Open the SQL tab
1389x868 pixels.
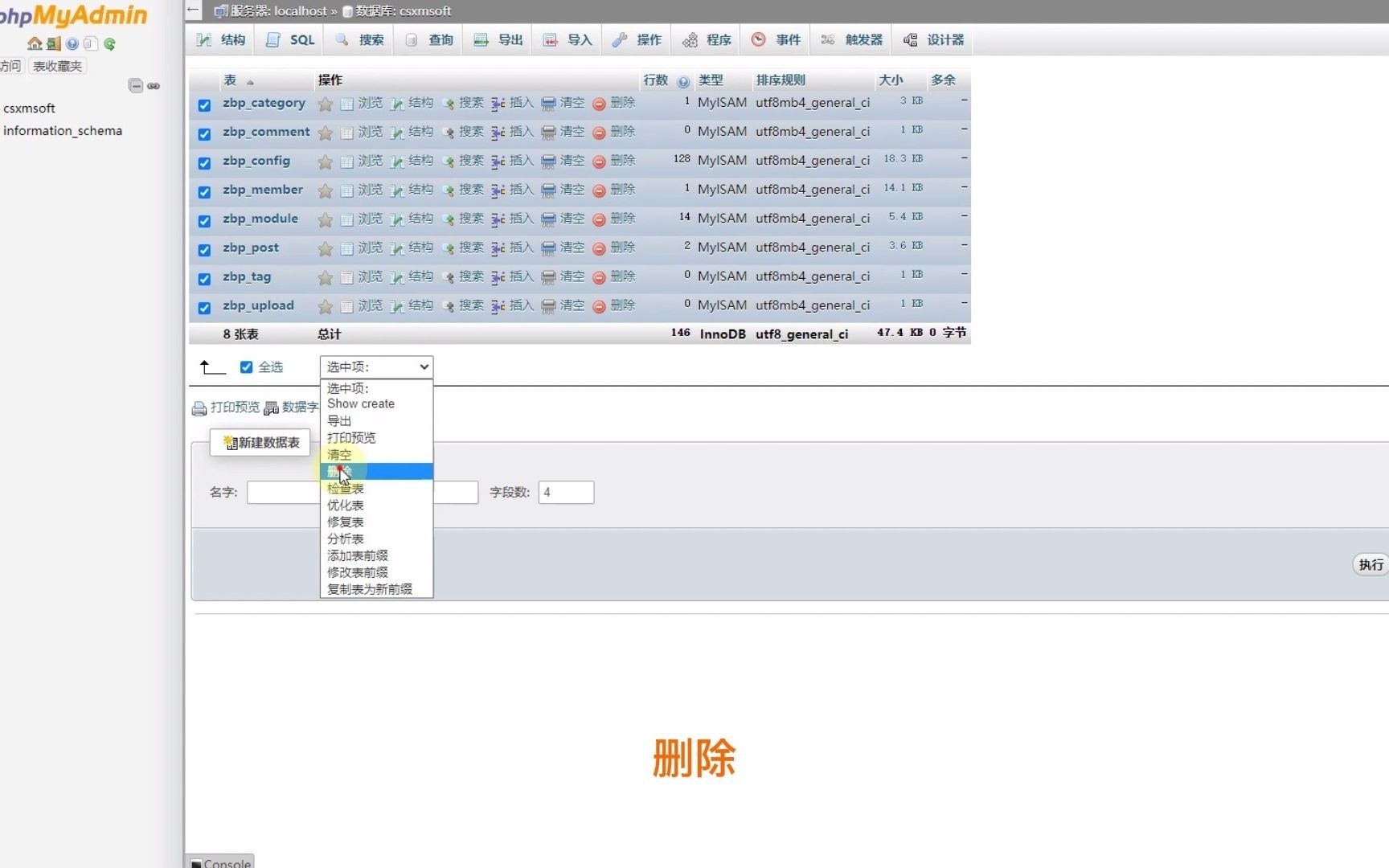(x=290, y=39)
